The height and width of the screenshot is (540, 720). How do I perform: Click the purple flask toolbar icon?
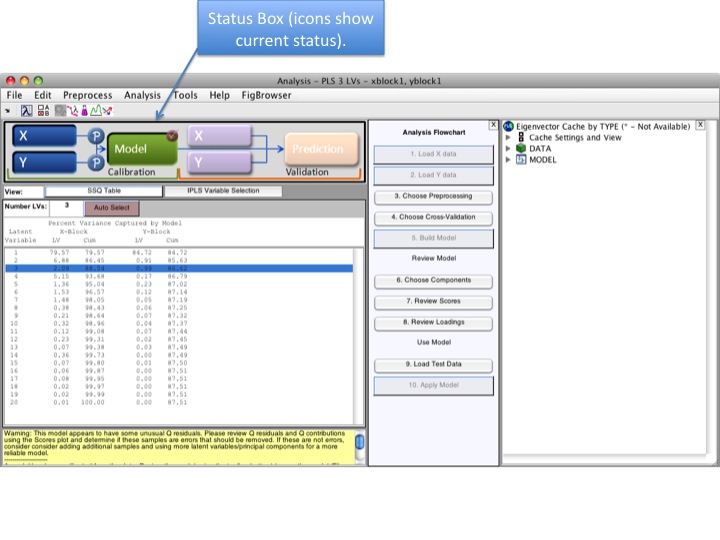pyautogui.click(x=84, y=110)
